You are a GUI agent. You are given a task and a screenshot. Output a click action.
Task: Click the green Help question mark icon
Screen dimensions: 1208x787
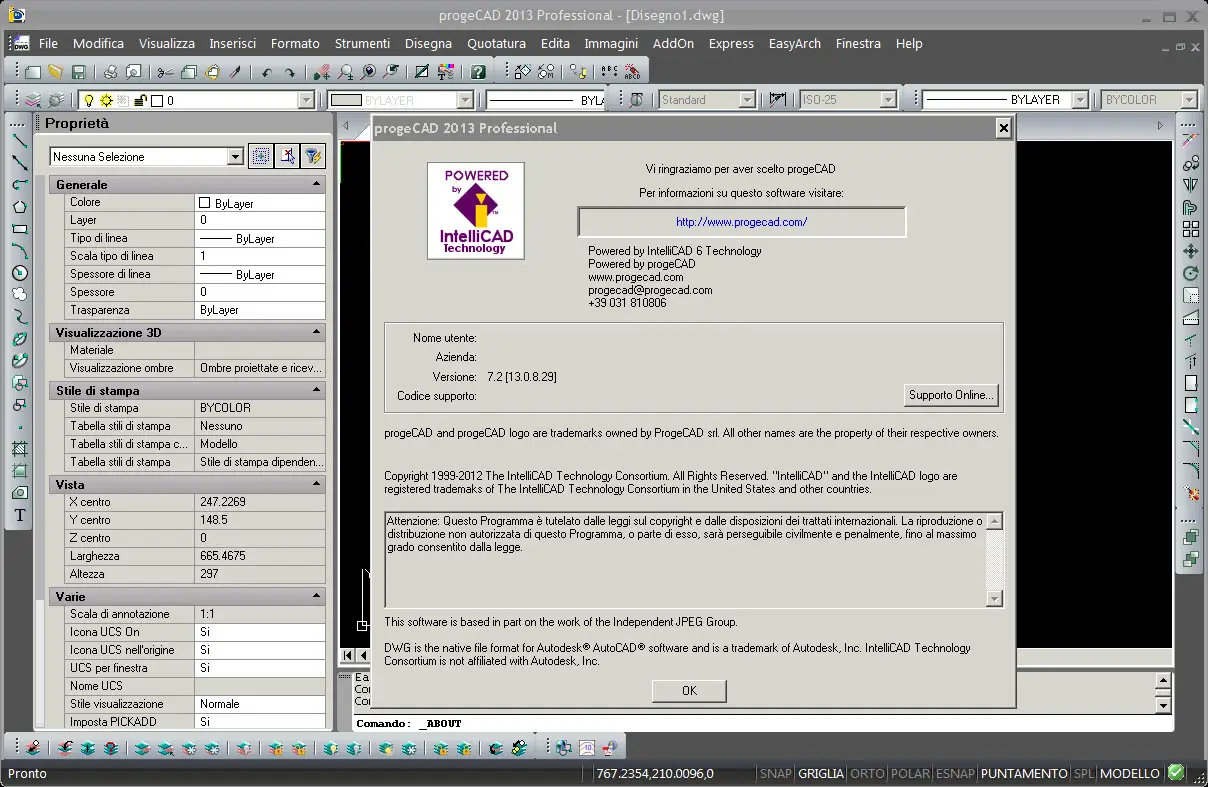(478, 72)
